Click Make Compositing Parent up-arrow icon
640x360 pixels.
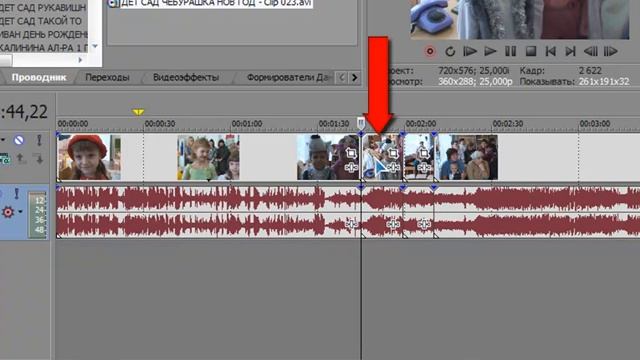pos(21,159)
